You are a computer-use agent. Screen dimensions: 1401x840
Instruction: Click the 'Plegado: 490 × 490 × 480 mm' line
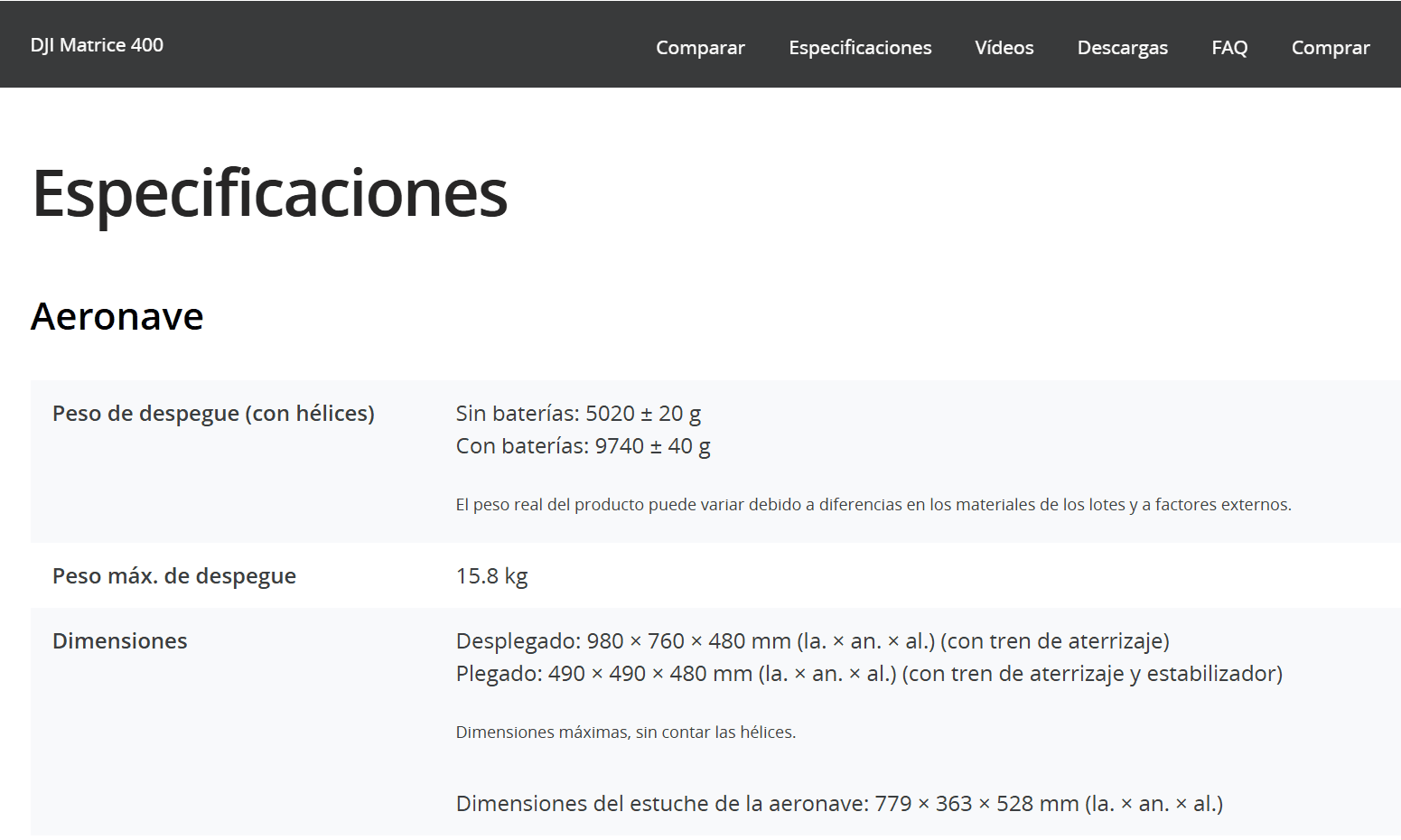tap(869, 674)
